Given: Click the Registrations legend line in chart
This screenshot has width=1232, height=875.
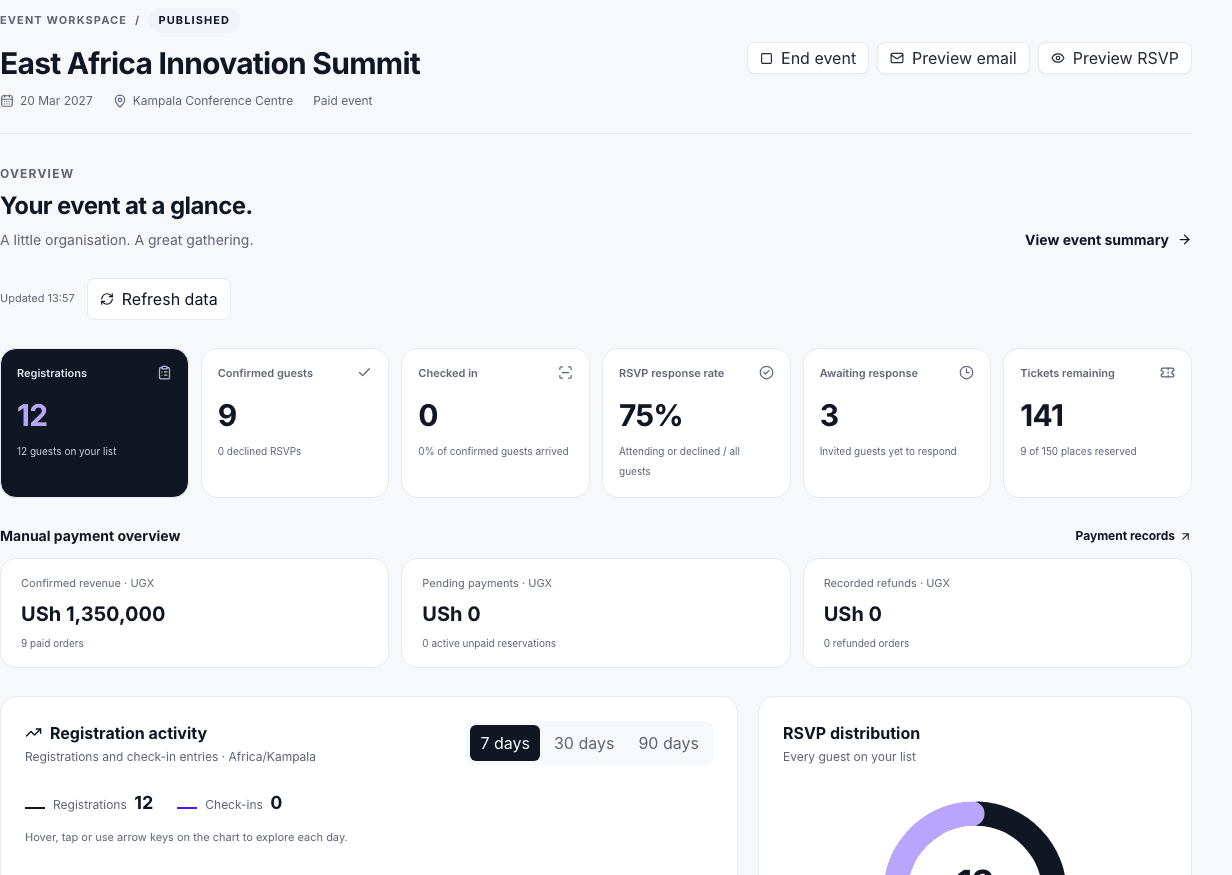Looking at the screenshot, I should click(35, 807).
